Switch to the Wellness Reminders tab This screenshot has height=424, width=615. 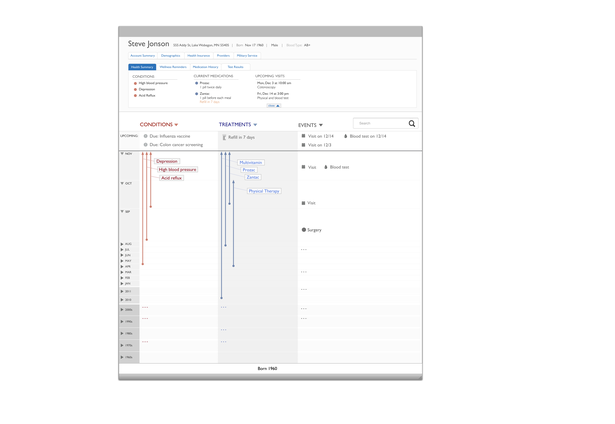[173, 67]
